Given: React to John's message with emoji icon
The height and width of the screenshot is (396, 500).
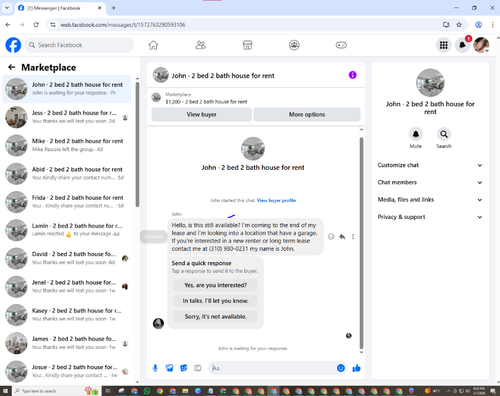Looking at the screenshot, I should (331, 237).
